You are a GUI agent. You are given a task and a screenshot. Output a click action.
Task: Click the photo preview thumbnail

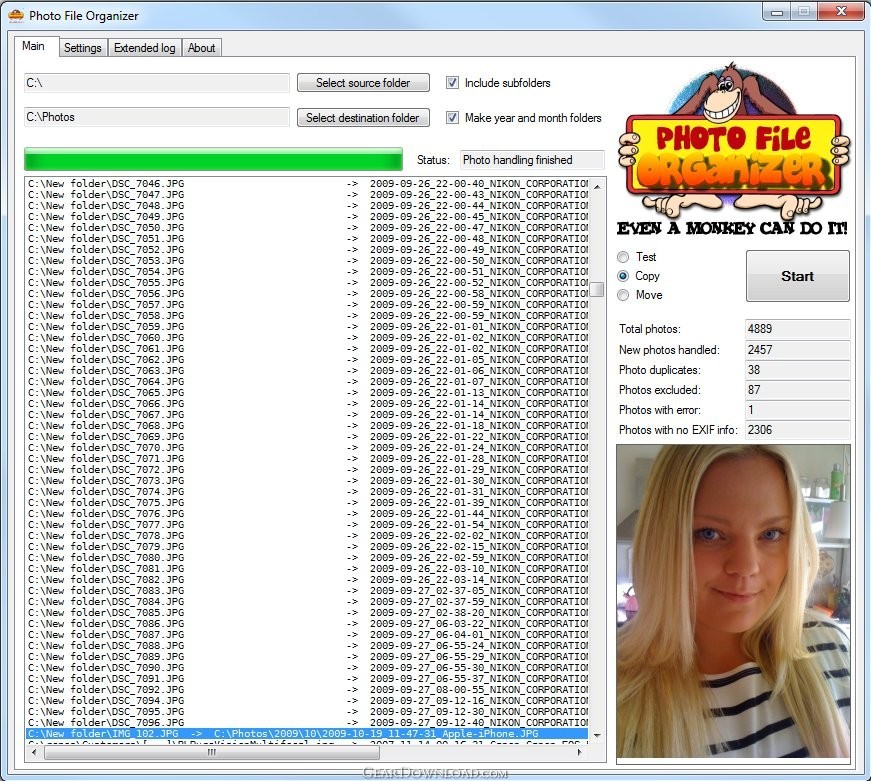tap(733, 601)
